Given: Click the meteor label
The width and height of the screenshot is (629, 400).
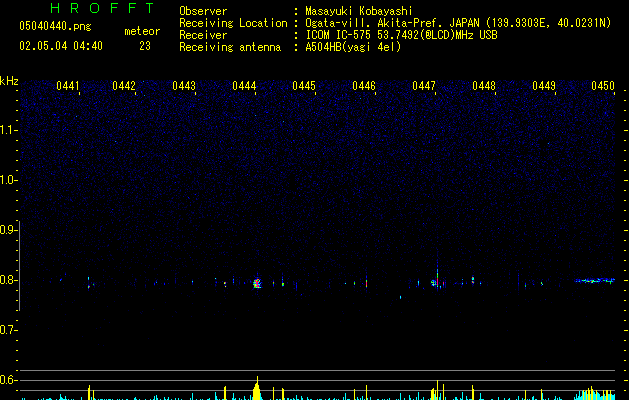Looking at the screenshot, I should coord(142,31).
